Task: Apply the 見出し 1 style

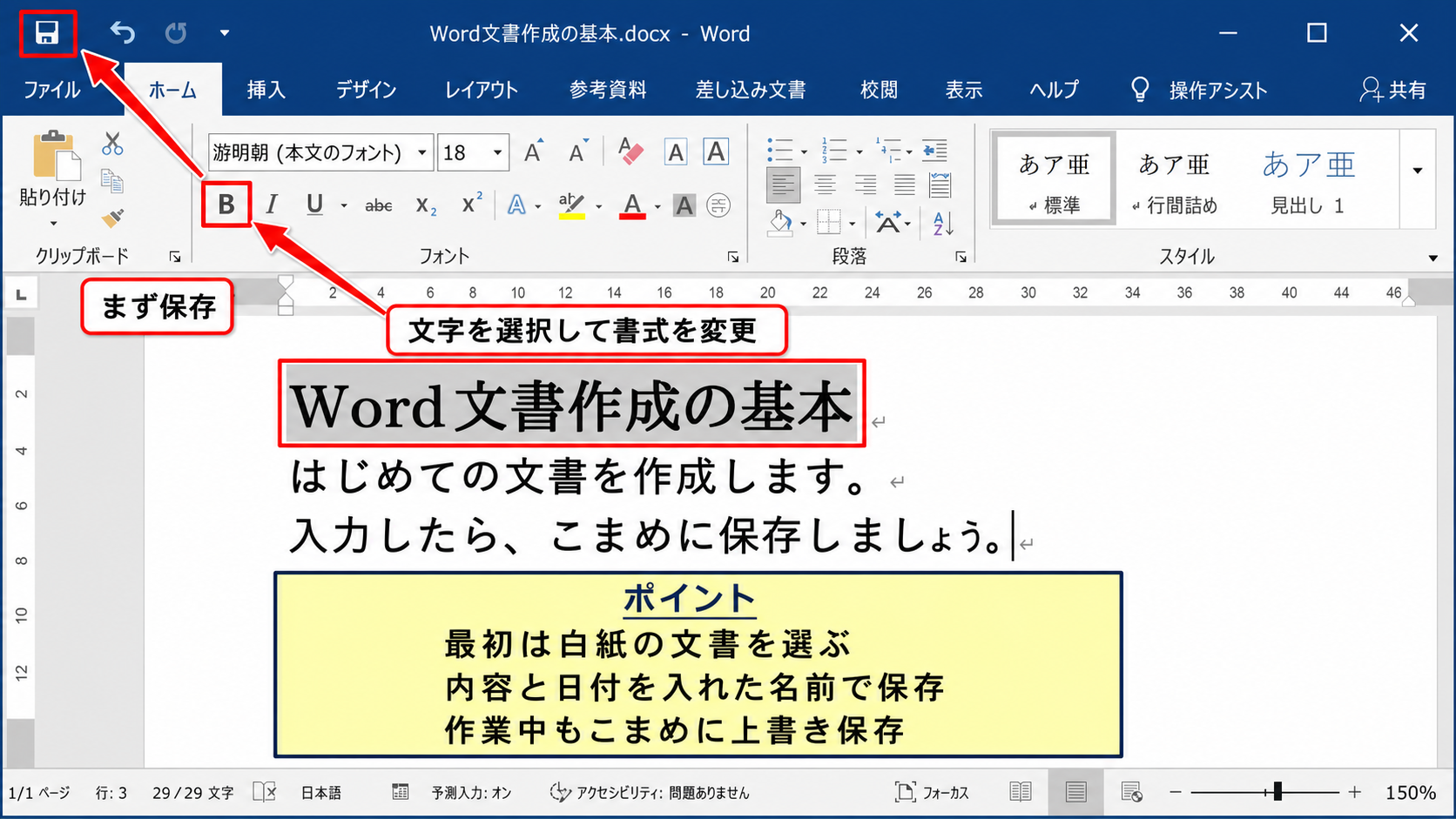Action: [x=1307, y=179]
